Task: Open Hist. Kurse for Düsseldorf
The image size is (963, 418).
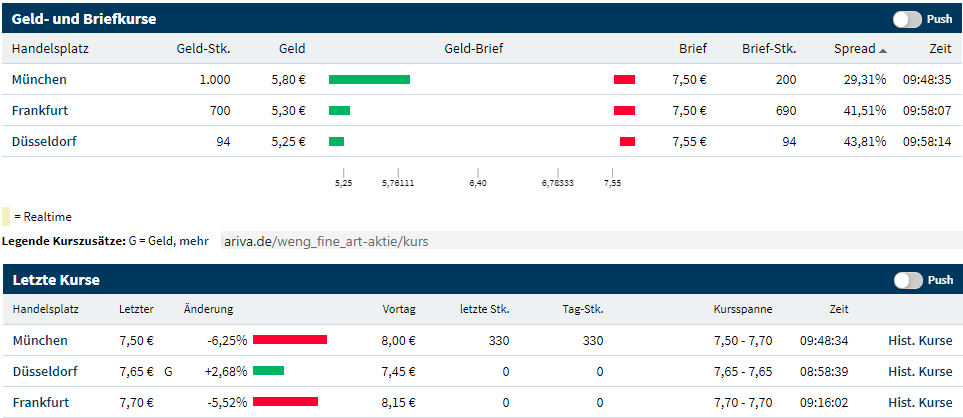Action: click(x=920, y=372)
